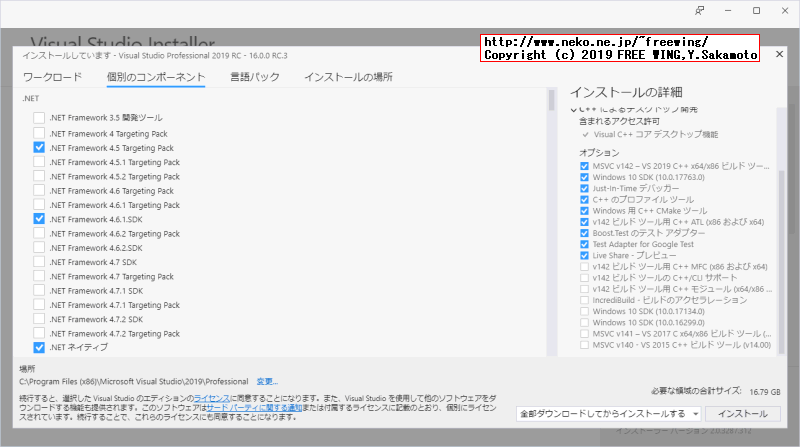Enable .NET Framework 4.7.1 SDK
Image resolution: width=800 pixels, height=447 pixels.
coord(39,290)
